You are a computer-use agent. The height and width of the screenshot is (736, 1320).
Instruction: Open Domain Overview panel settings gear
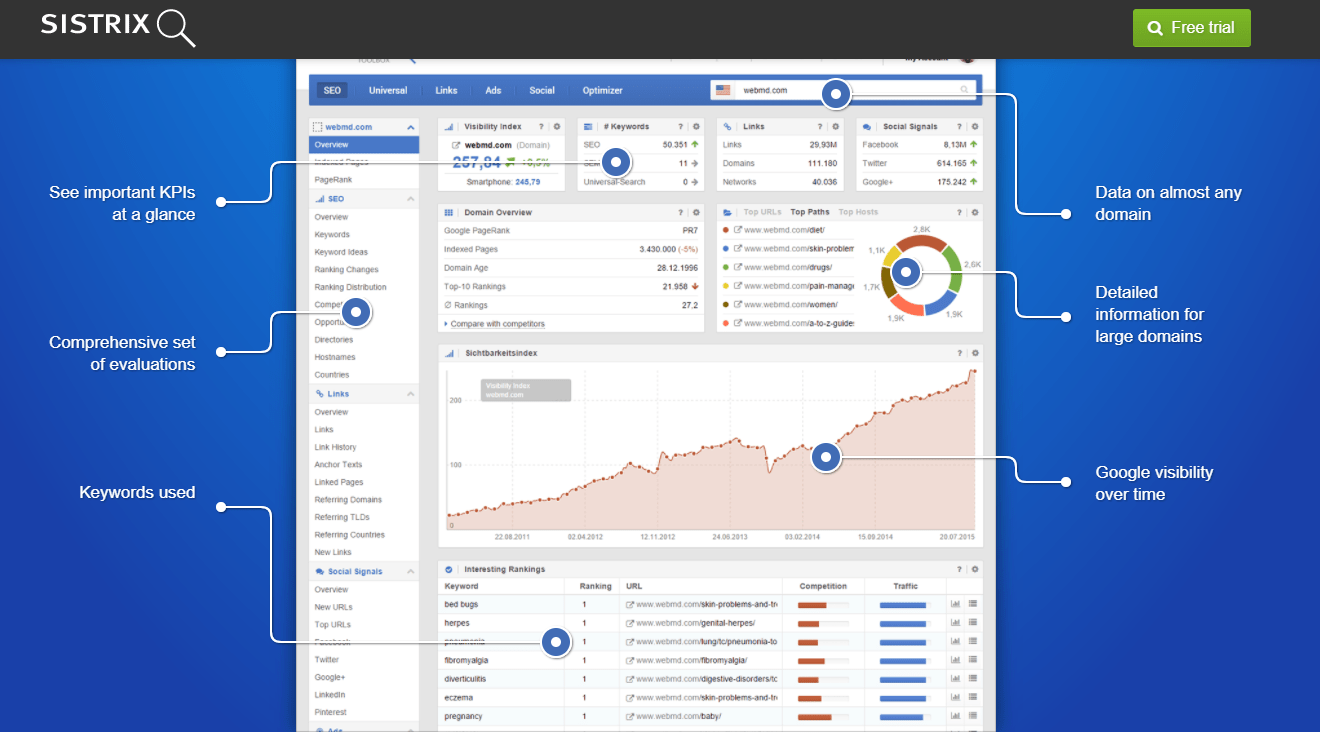click(x=696, y=213)
